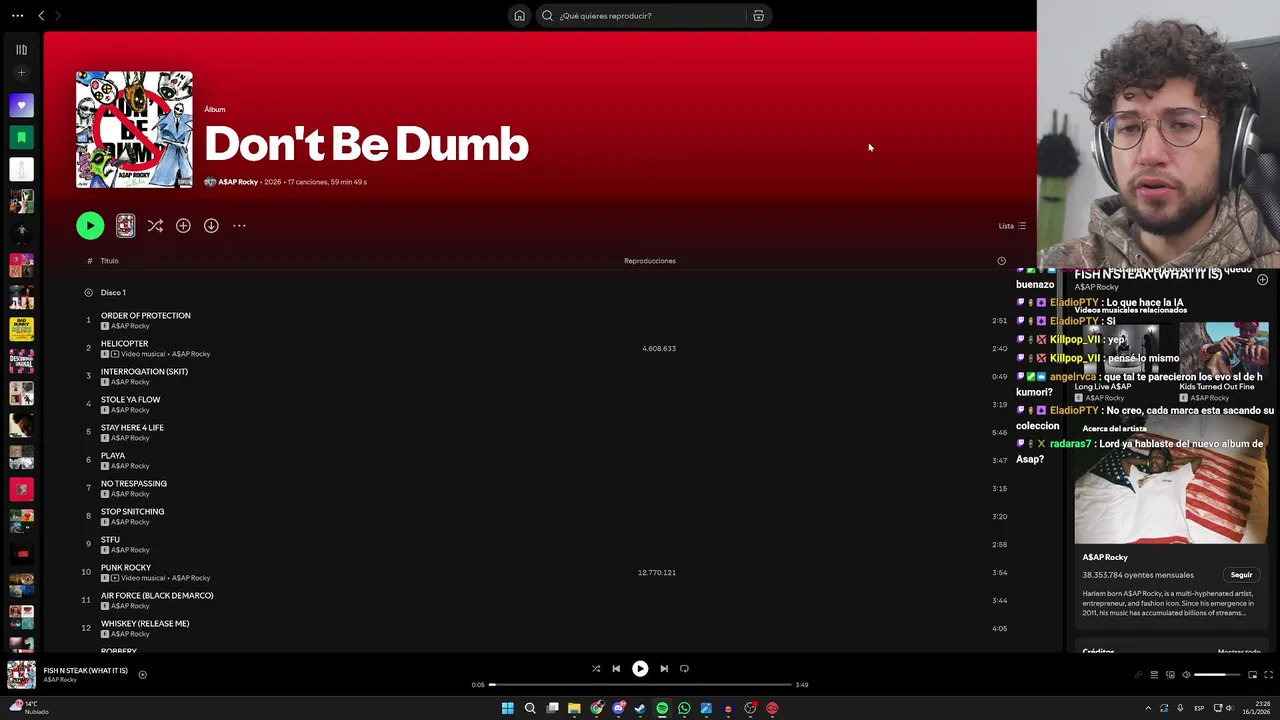Viewport: 1280px width, 720px height.
Task: Add FISH N STEAK to Liked Songs in the now-playing bar
Action: point(142,675)
